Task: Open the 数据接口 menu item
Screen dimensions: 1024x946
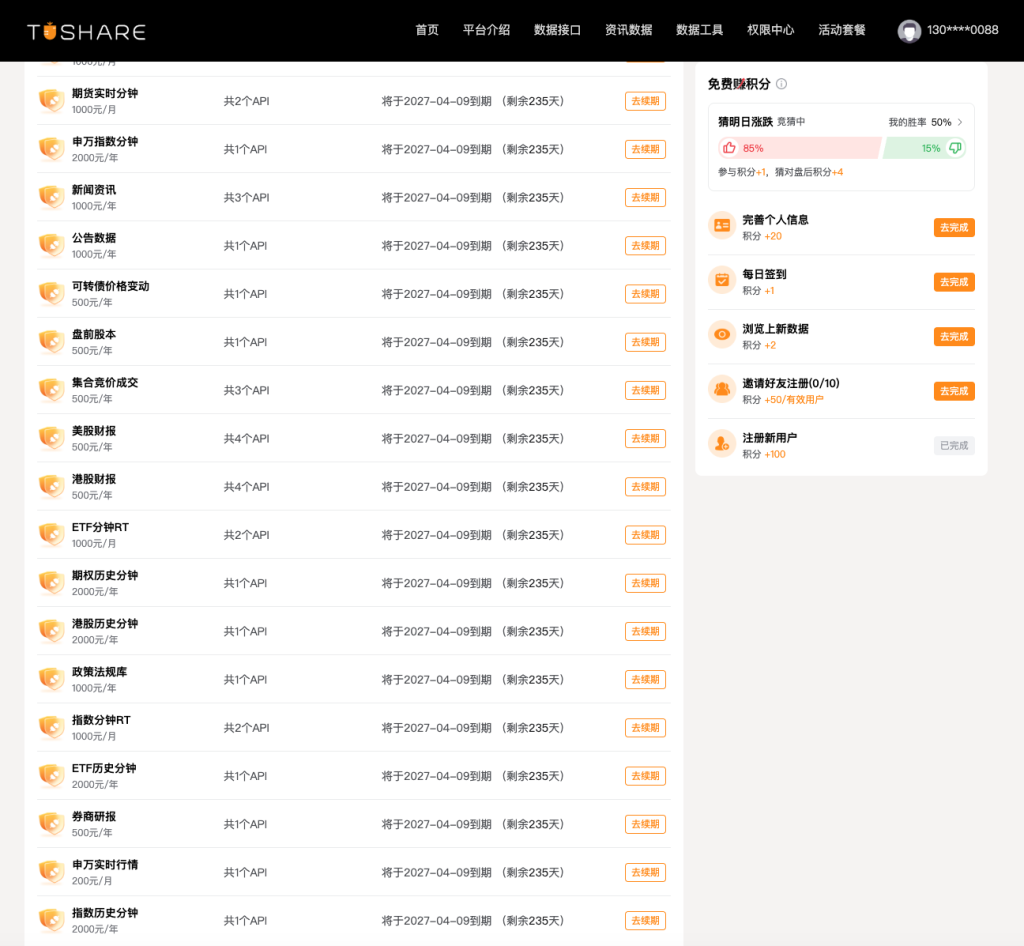Action: [x=557, y=30]
